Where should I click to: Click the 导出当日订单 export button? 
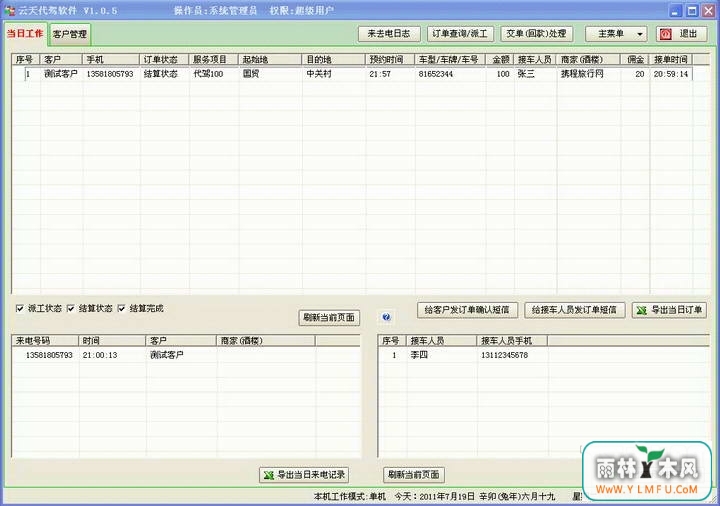669,310
